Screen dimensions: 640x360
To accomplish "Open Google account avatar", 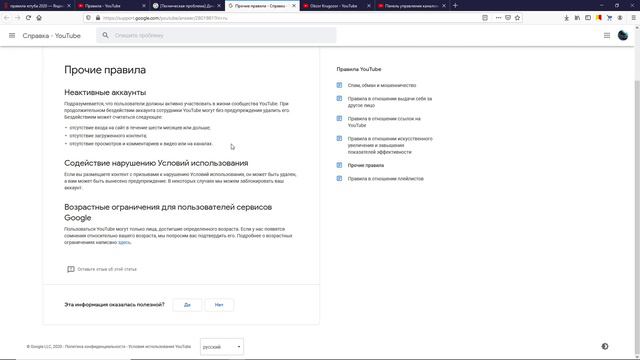I will pyautogui.click(x=623, y=36).
